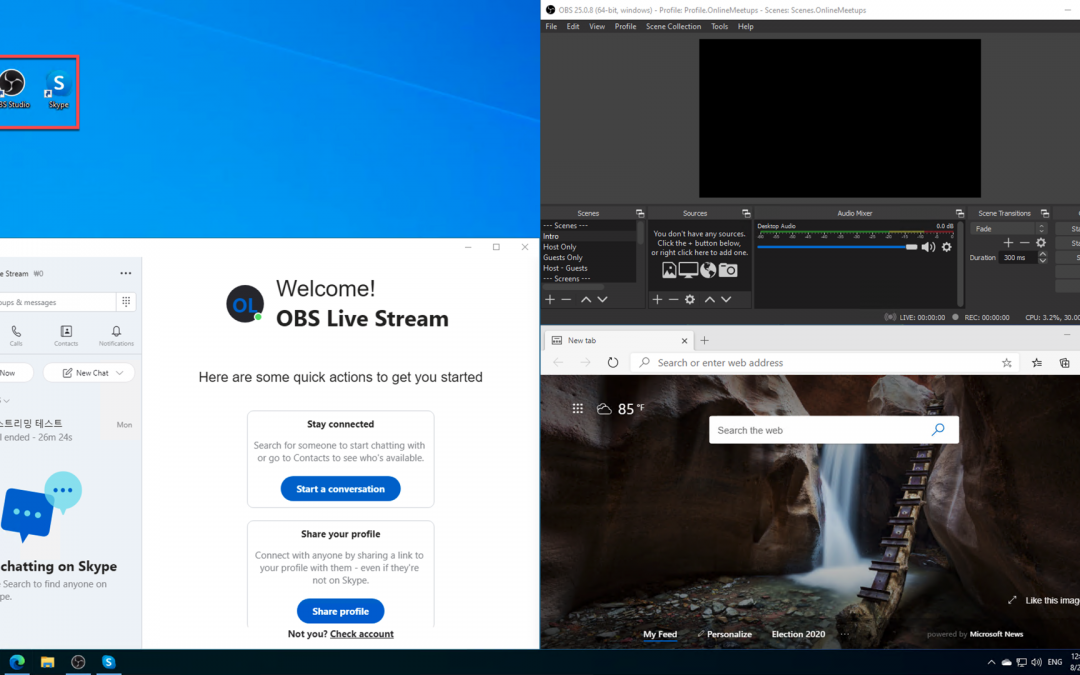Click the Skype search field

[56, 302]
